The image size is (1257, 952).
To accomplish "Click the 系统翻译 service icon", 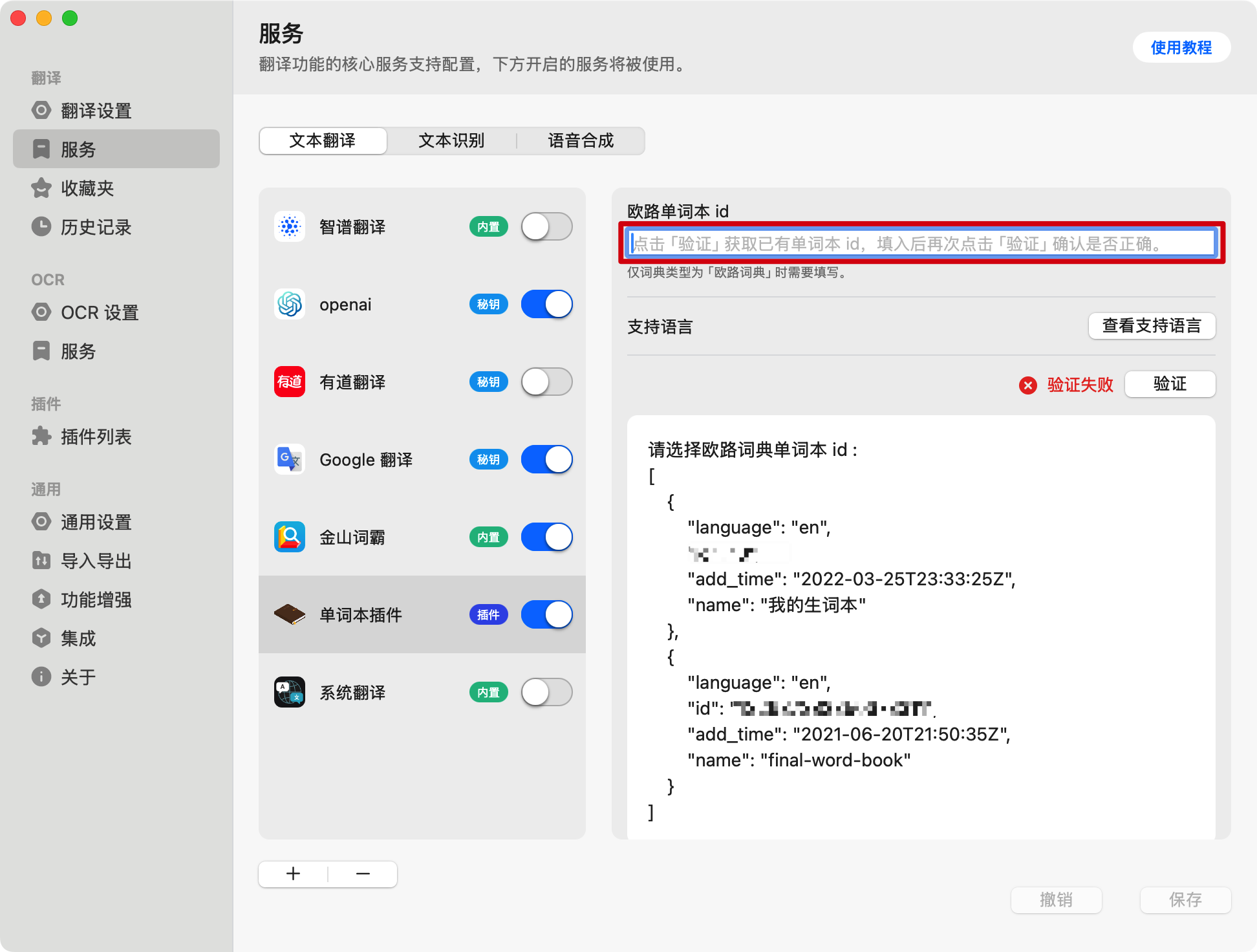I will pyautogui.click(x=289, y=692).
